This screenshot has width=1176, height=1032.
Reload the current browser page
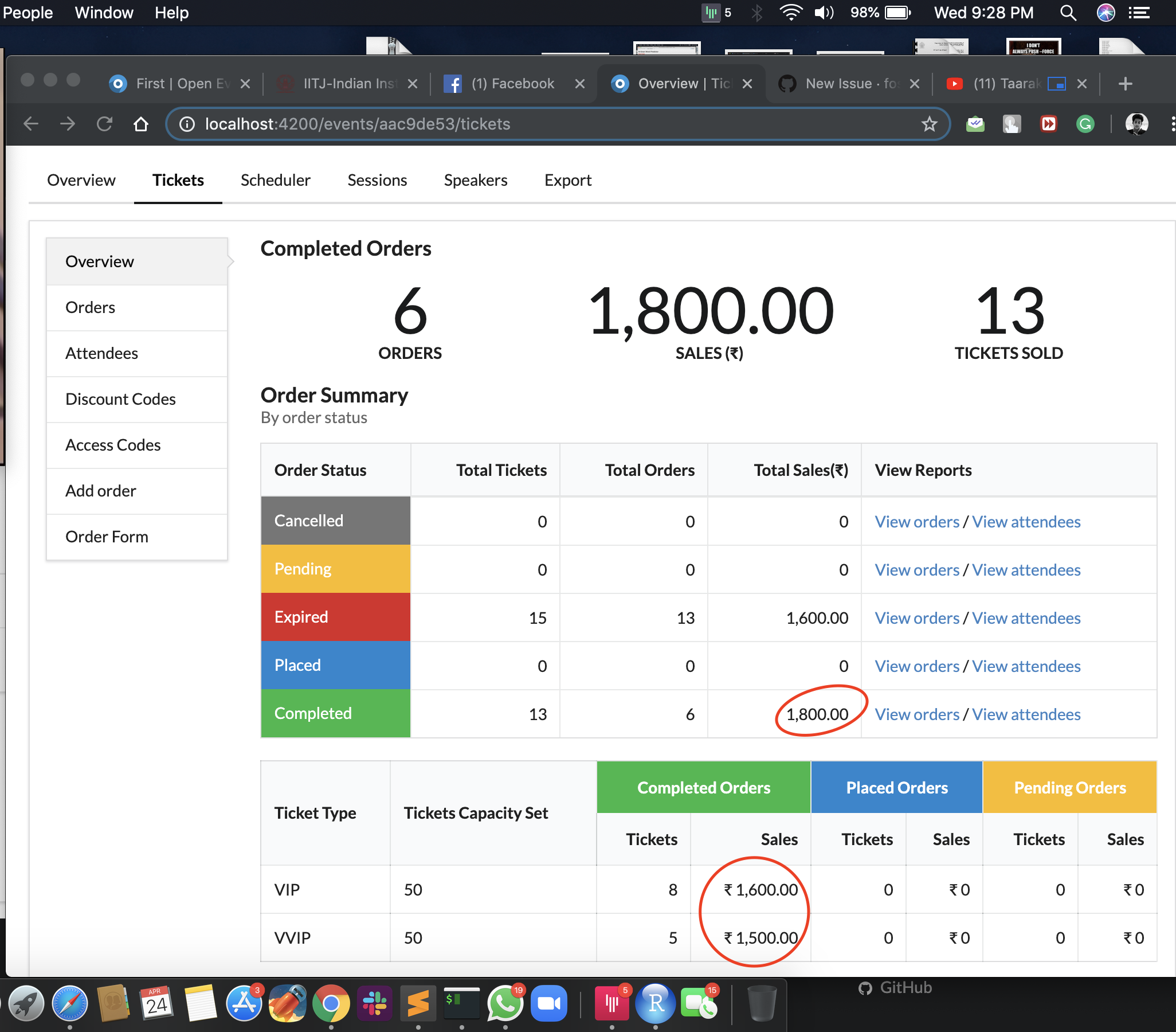click(x=104, y=124)
